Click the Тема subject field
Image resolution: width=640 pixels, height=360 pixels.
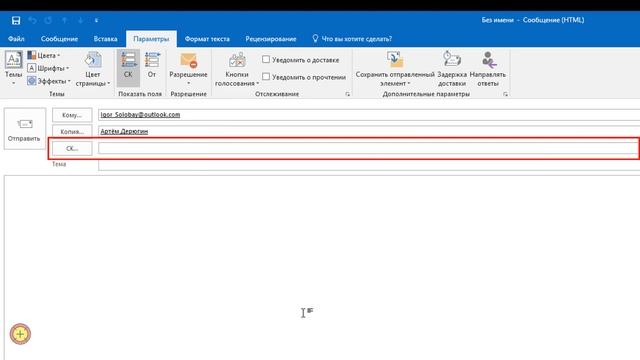point(369,165)
